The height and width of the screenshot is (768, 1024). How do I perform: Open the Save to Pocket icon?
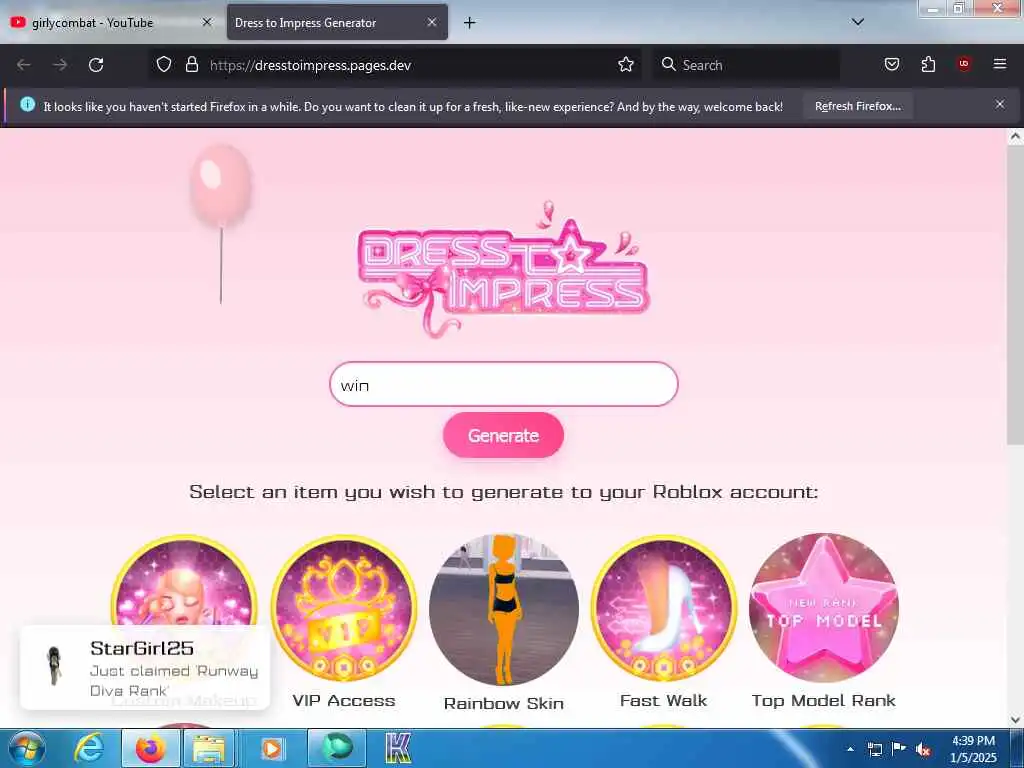tap(891, 64)
